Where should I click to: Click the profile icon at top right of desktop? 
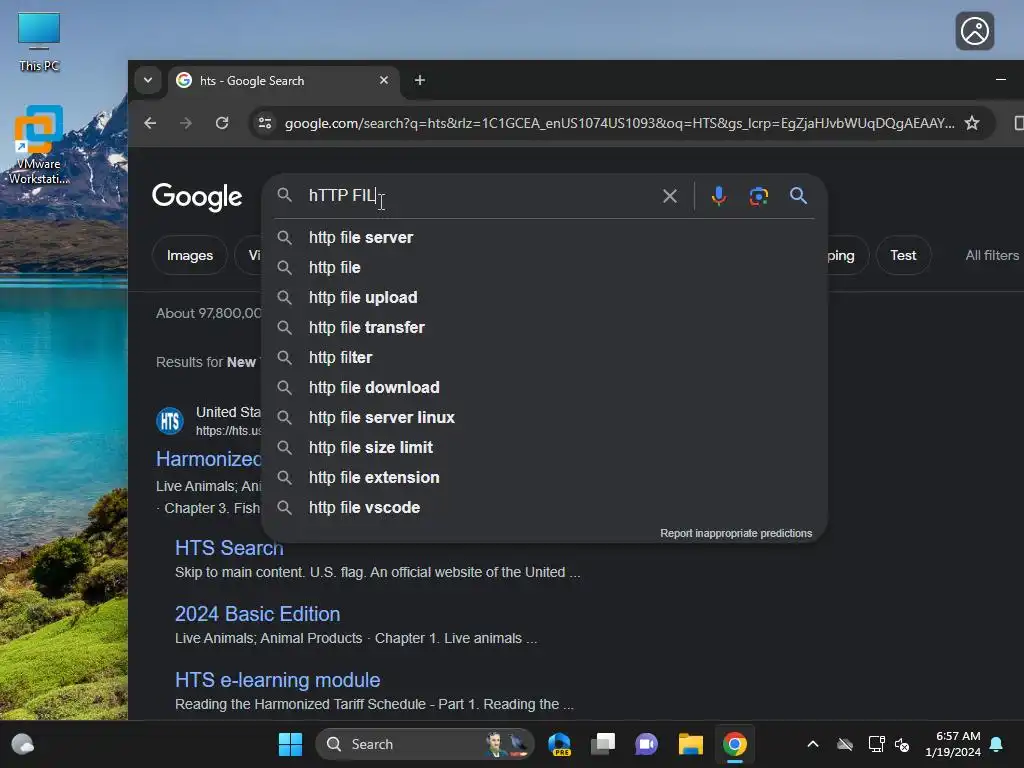pyautogui.click(x=974, y=31)
